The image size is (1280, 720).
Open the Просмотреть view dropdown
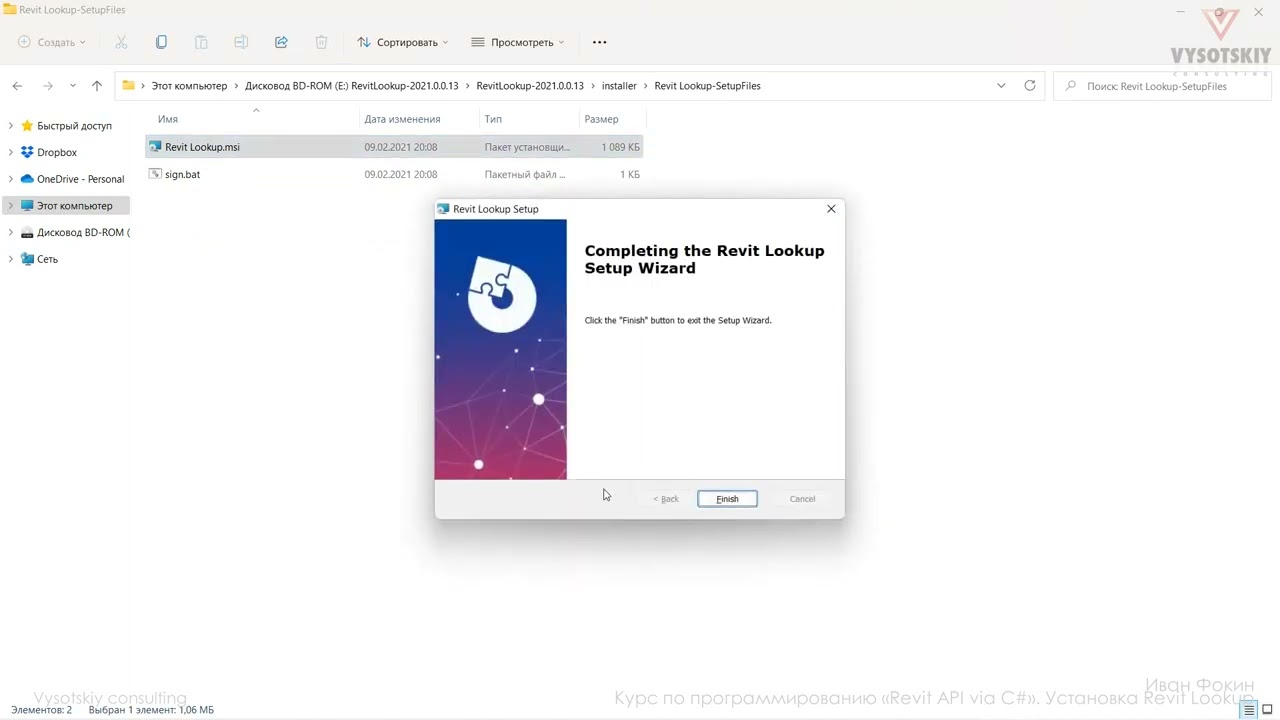tap(518, 42)
